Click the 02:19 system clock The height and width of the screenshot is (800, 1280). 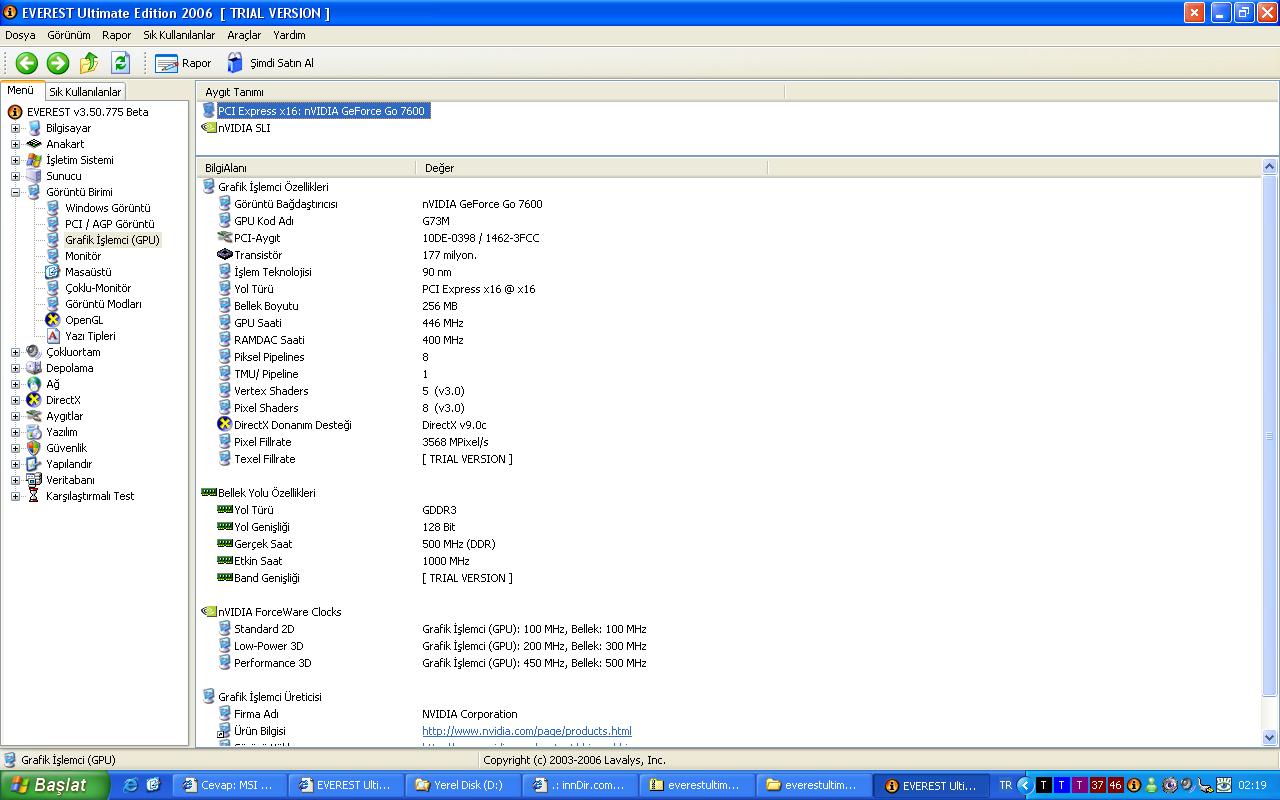(1252, 785)
